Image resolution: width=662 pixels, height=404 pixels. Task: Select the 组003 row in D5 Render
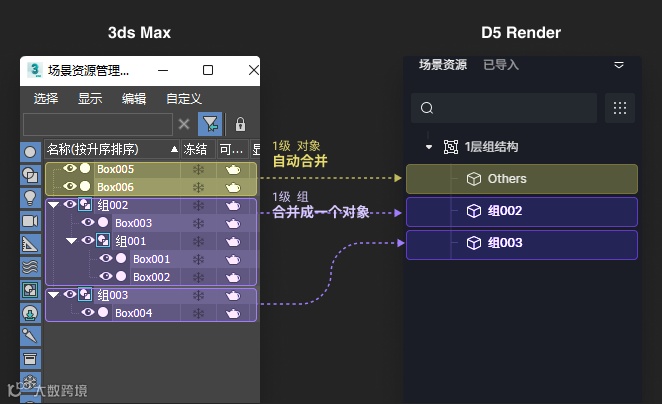(x=522, y=243)
